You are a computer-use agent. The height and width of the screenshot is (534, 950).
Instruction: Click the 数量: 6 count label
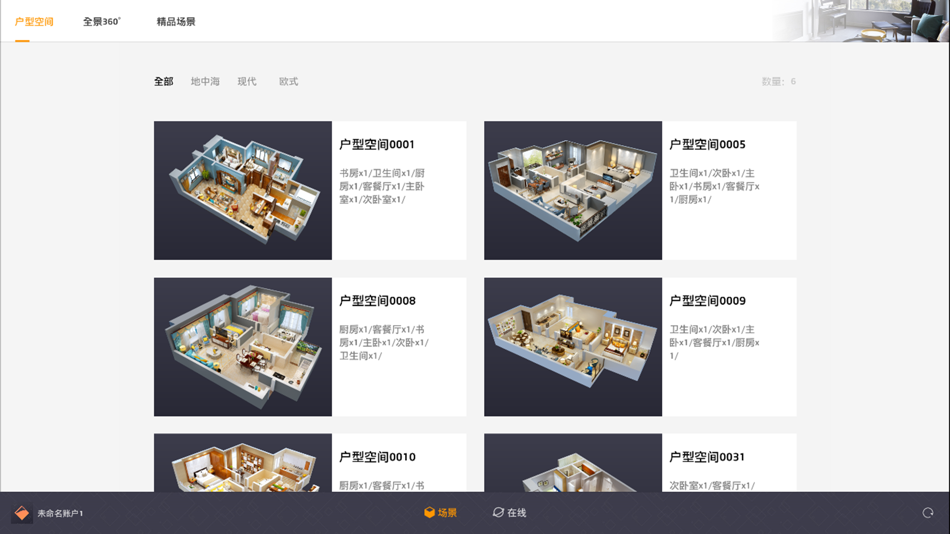pyautogui.click(x=779, y=81)
